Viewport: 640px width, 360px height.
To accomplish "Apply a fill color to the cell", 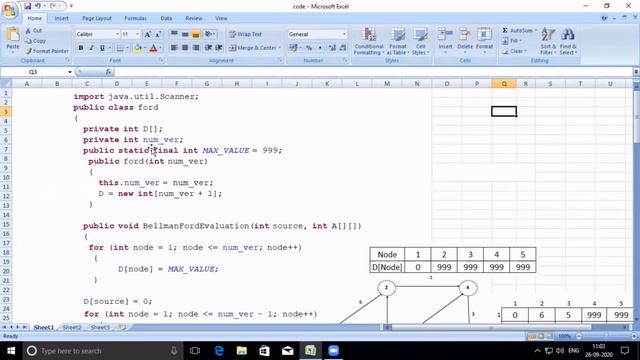I will (138, 48).
